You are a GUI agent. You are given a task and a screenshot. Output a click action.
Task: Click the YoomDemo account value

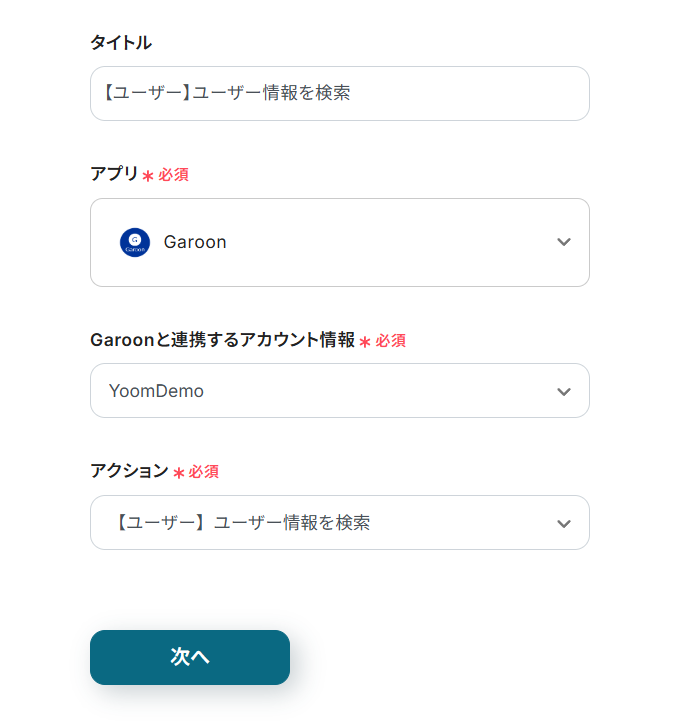(156, 391)
